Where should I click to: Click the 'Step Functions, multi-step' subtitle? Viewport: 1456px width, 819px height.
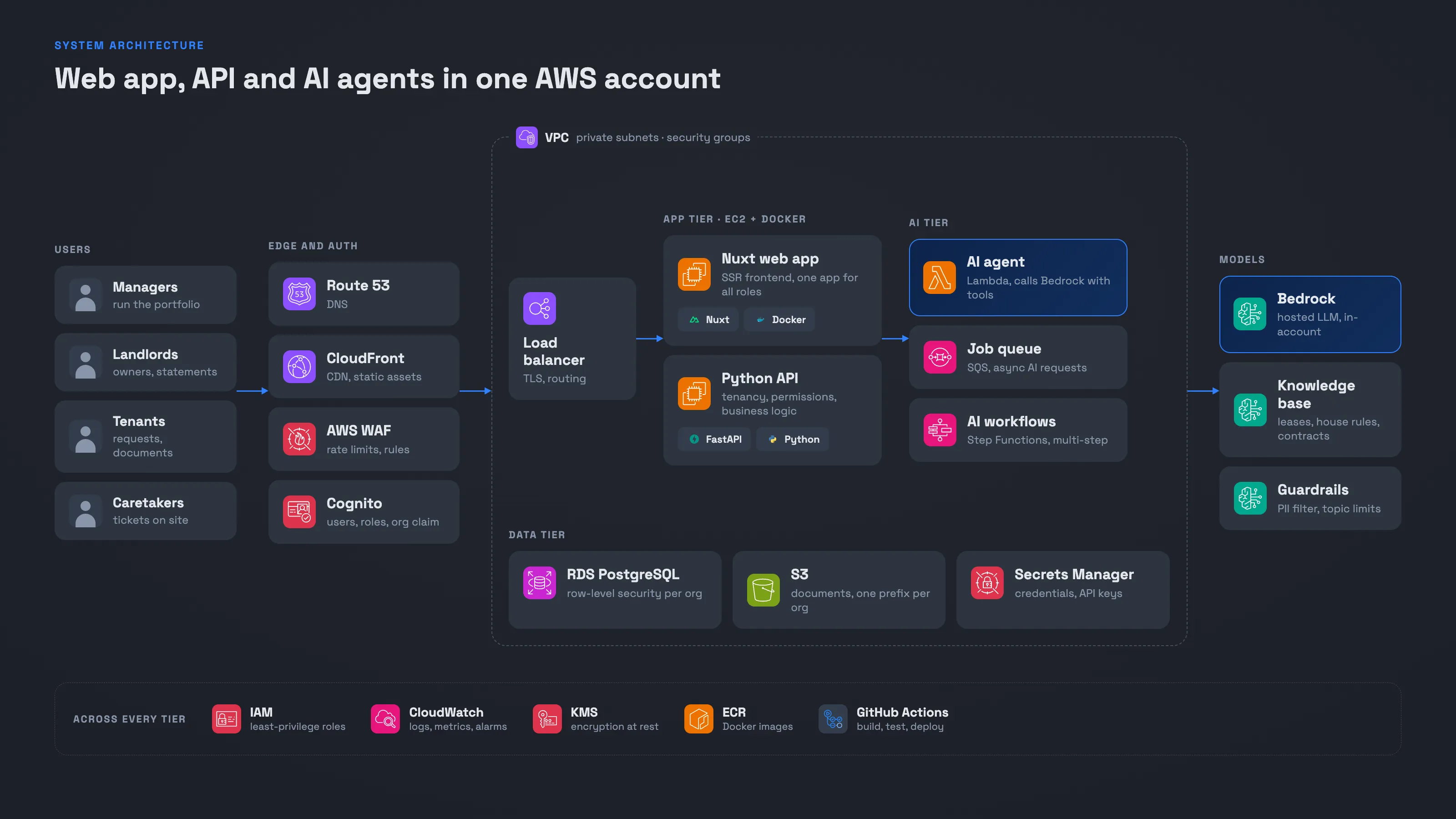point(1037,440)
